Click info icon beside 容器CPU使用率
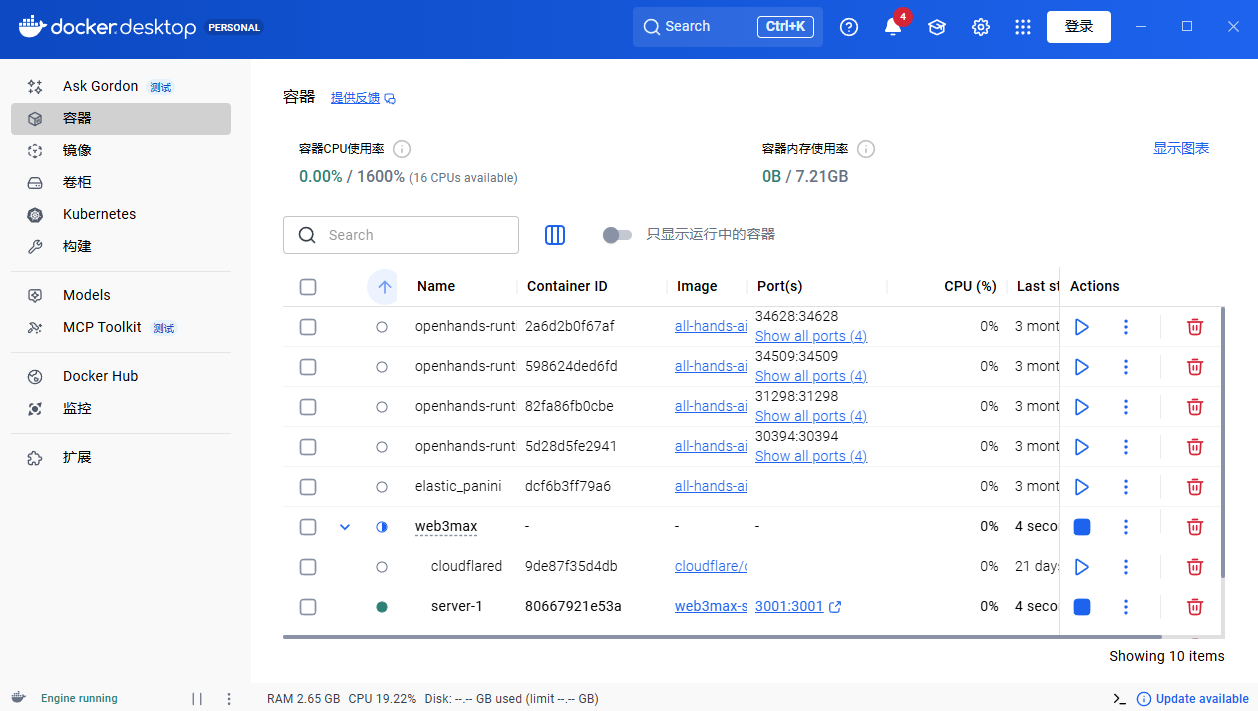Screen dimensions: 1258x711 click(x=402, y=149)
